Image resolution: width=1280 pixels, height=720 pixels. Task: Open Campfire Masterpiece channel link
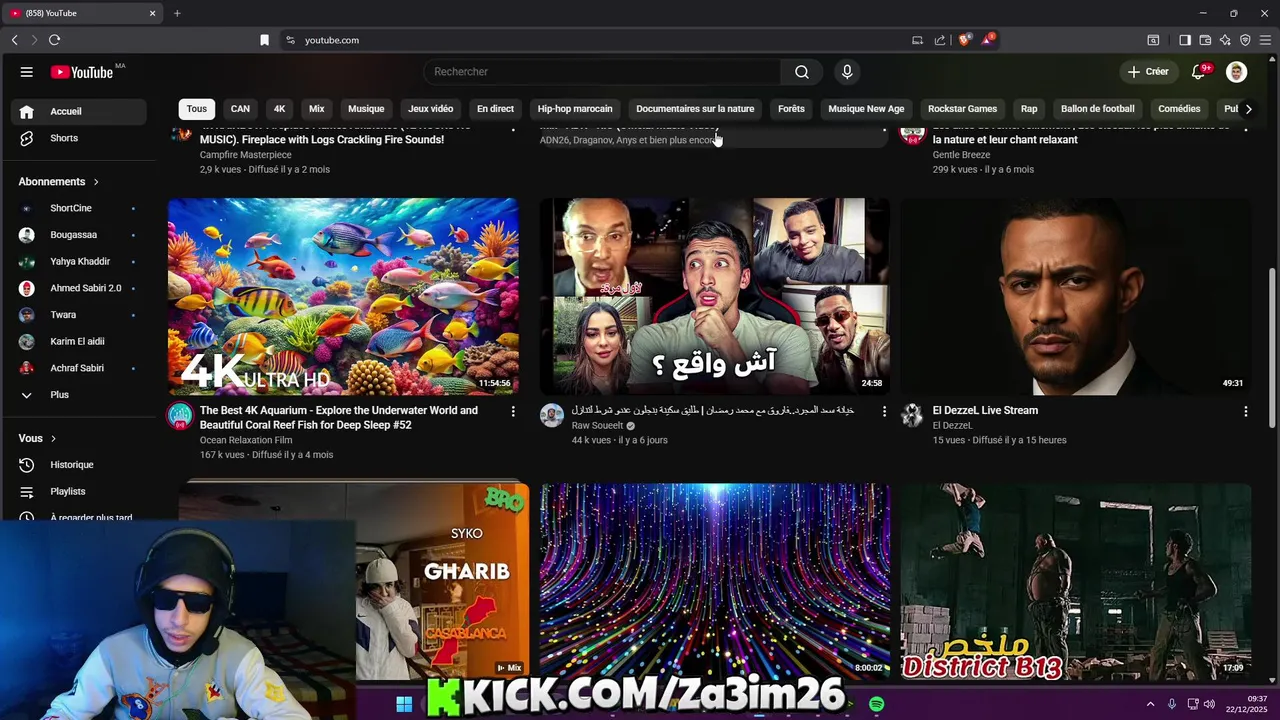[x=245, y=155]
